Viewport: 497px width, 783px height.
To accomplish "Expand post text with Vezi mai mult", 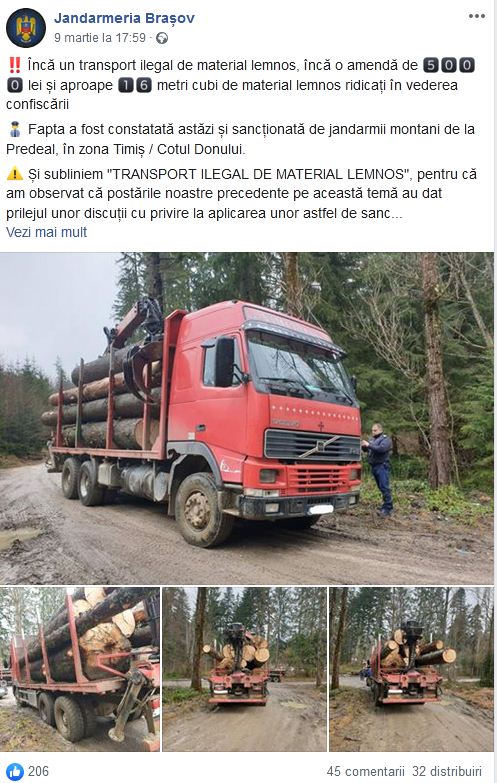I will click(46, 232).
